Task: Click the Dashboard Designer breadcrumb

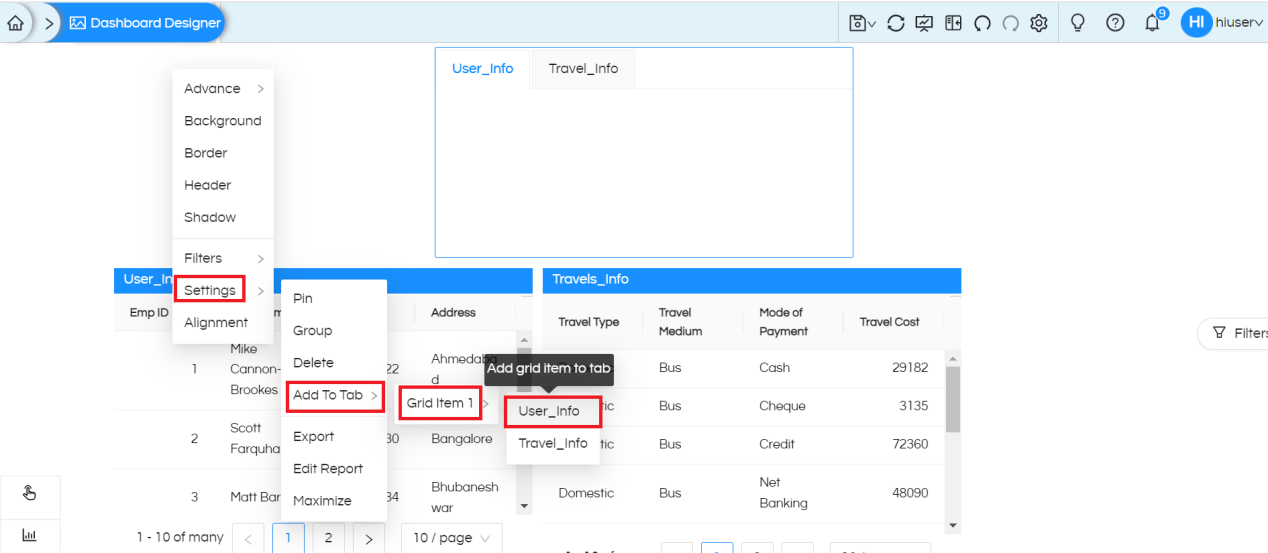Action: (146, 23)
